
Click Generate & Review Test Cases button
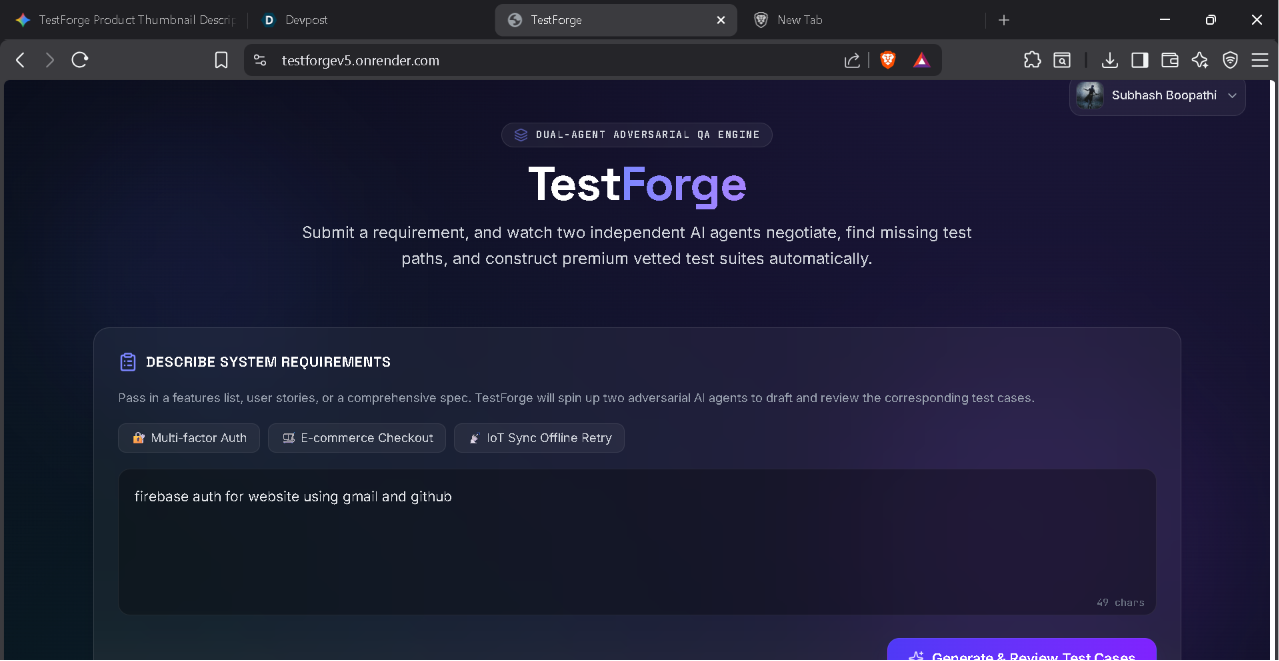pos(1021,650)
